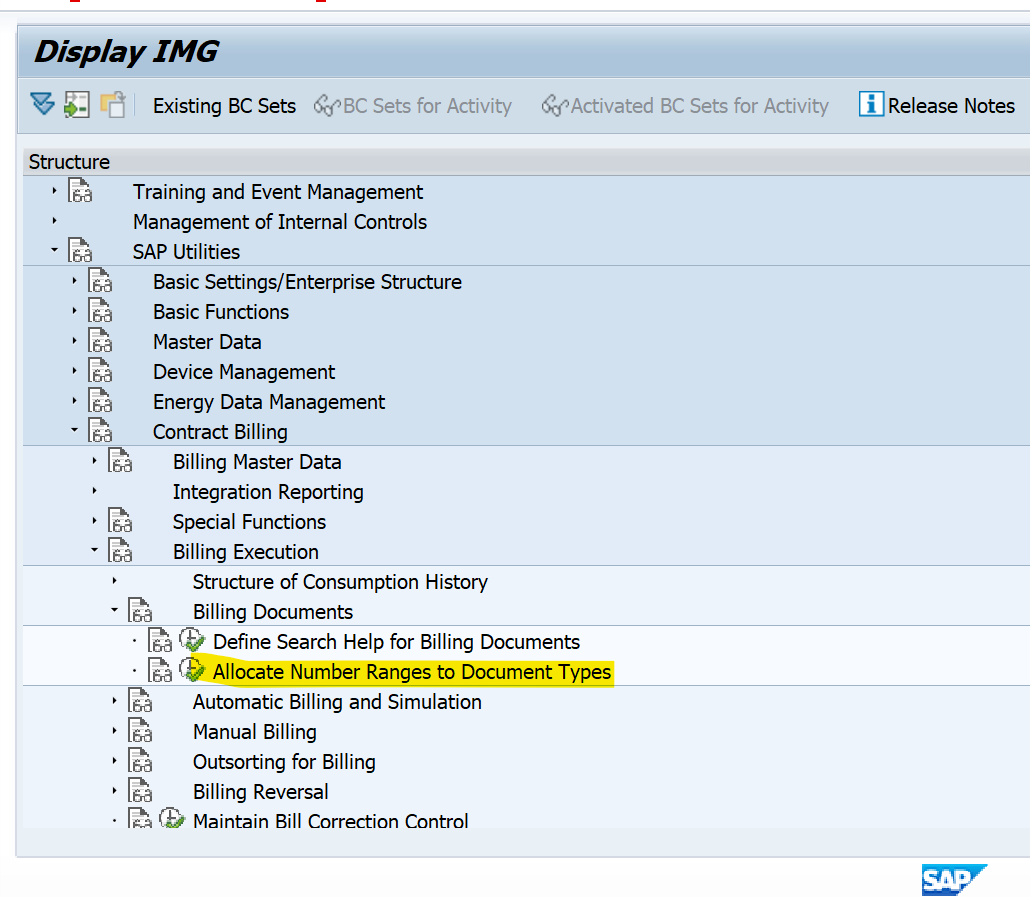Viewport: 1030px width, 897px height.
Task: Open documentation icon for Manual Billing
Action: [141, 731]
